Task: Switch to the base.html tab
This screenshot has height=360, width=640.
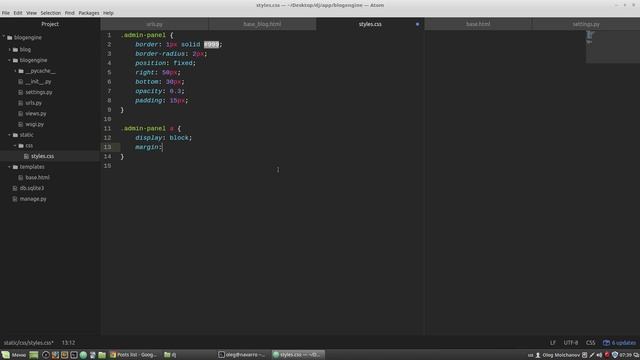Action: (478, 24)
